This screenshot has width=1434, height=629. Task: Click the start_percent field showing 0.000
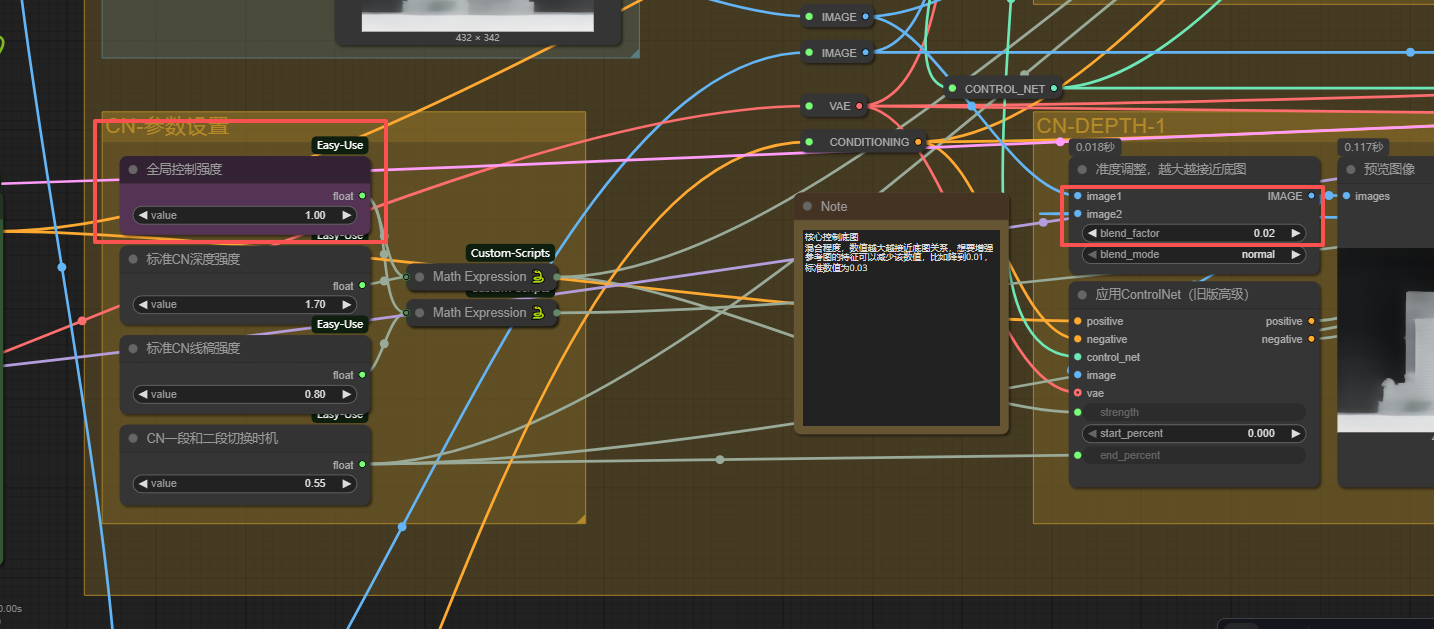click(x=1194, y=434)
